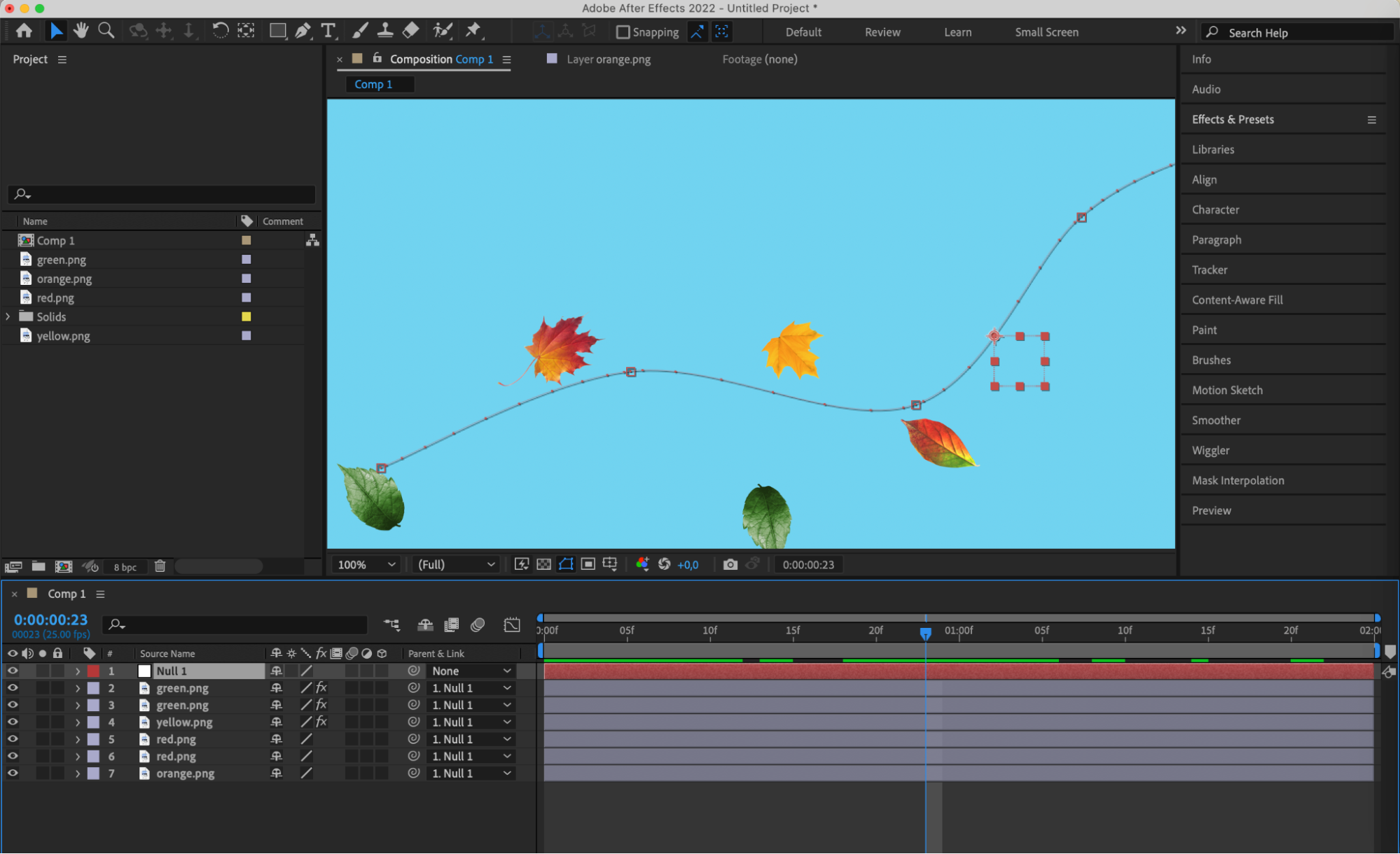Viewport: 1400px width, 854px height.
Task: Toggle the shy switch for Null 1 layer
Action: (276, 671)
